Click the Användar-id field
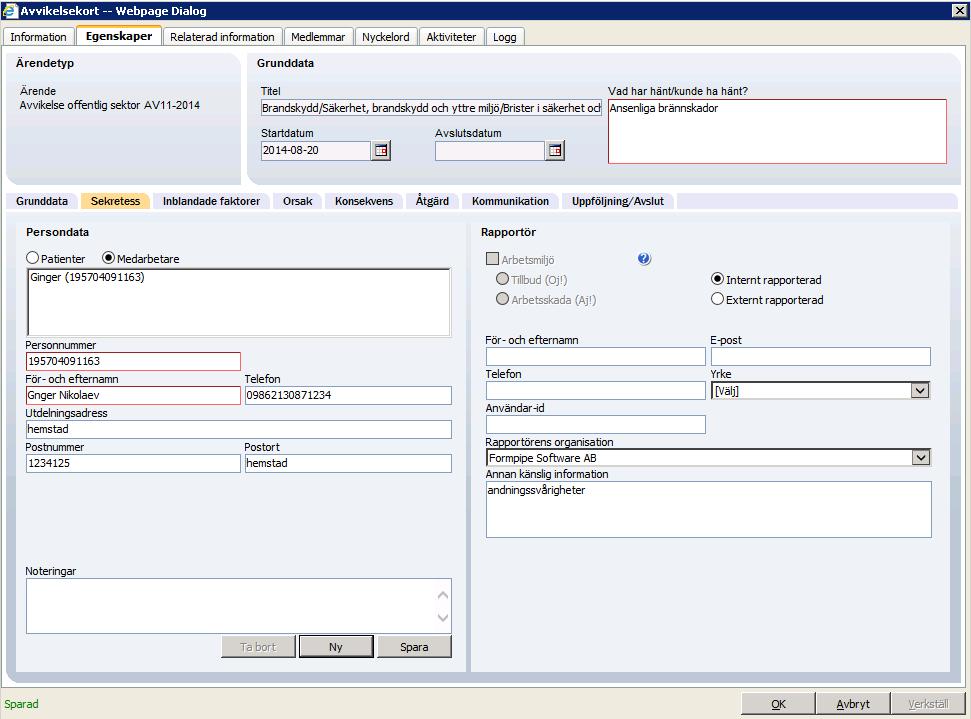The image size is (971, 719). pos(596,424)
